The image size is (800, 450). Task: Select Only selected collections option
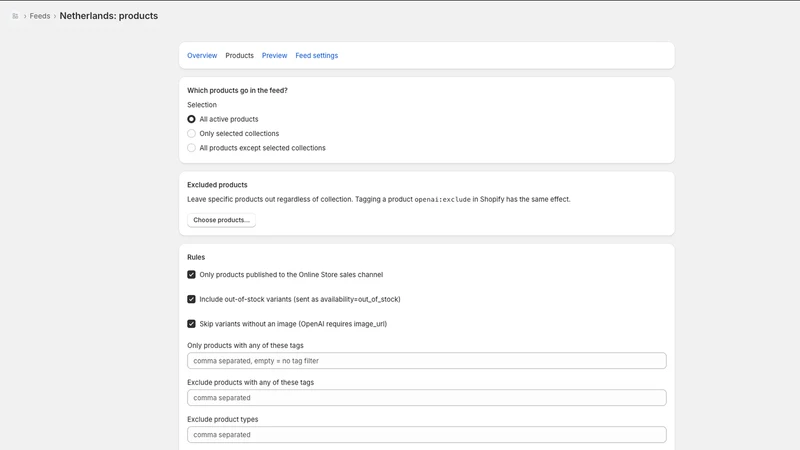[x=191, y=133]
